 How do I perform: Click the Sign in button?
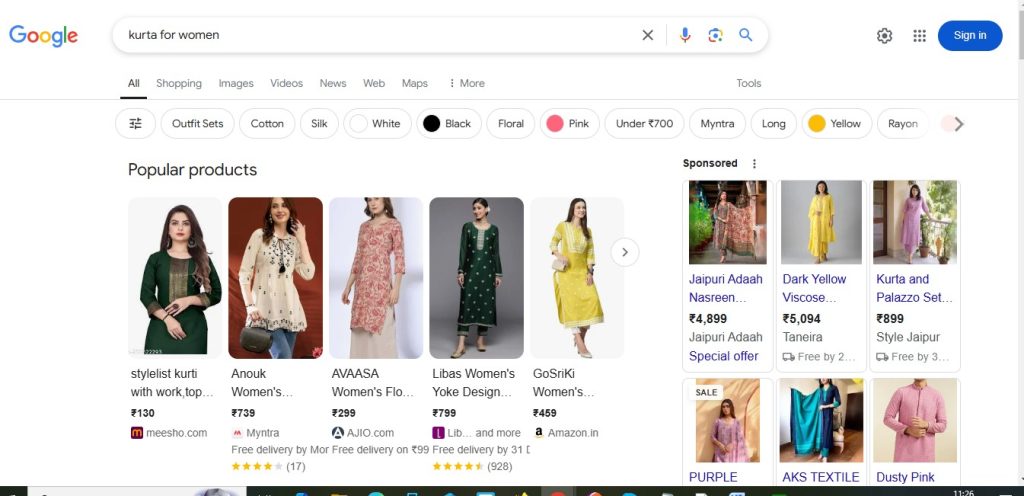tap(970, 36)
